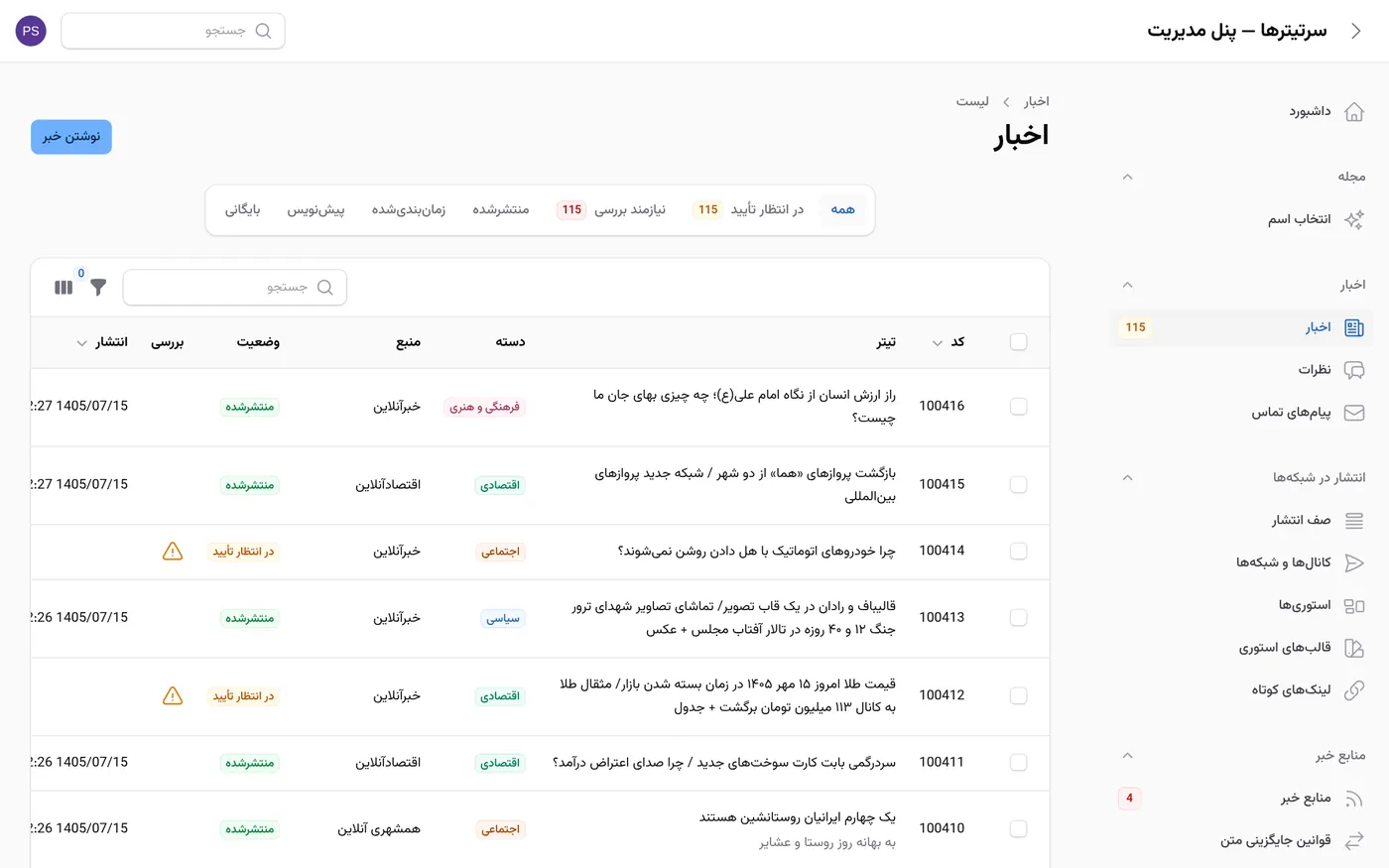
Task: Click the نوشتن خبر button
Action: point(71,137)
